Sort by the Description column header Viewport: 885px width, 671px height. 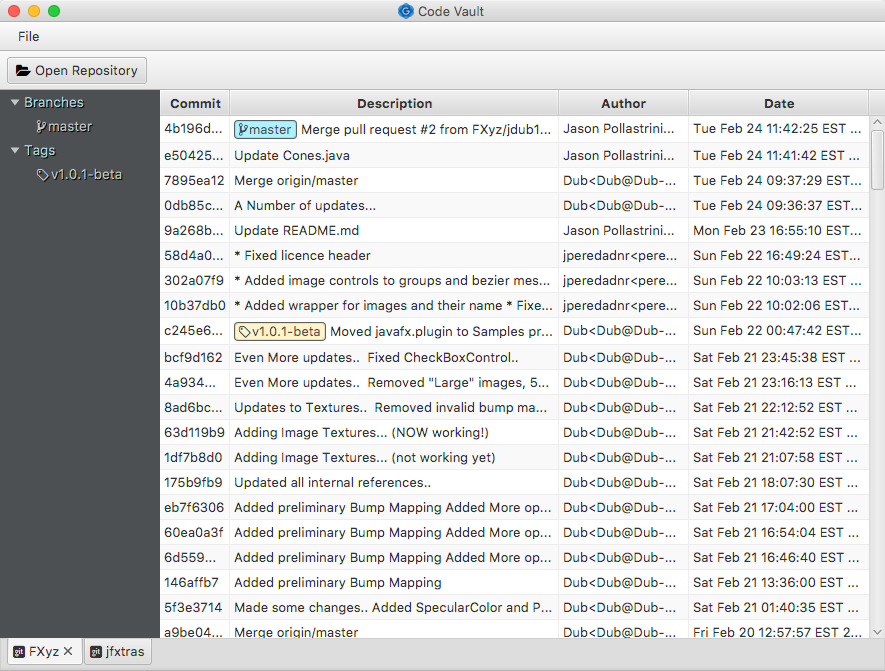[395, 103]
